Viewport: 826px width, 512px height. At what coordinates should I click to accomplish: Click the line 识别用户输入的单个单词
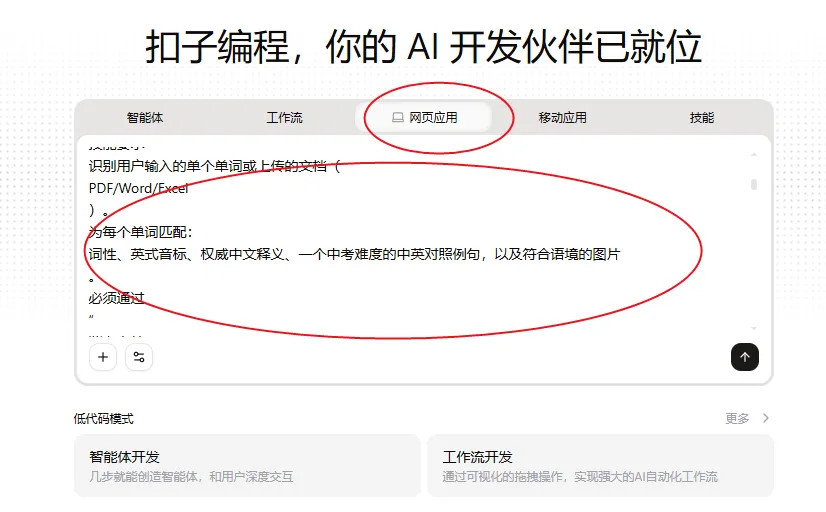coord(215,166)
